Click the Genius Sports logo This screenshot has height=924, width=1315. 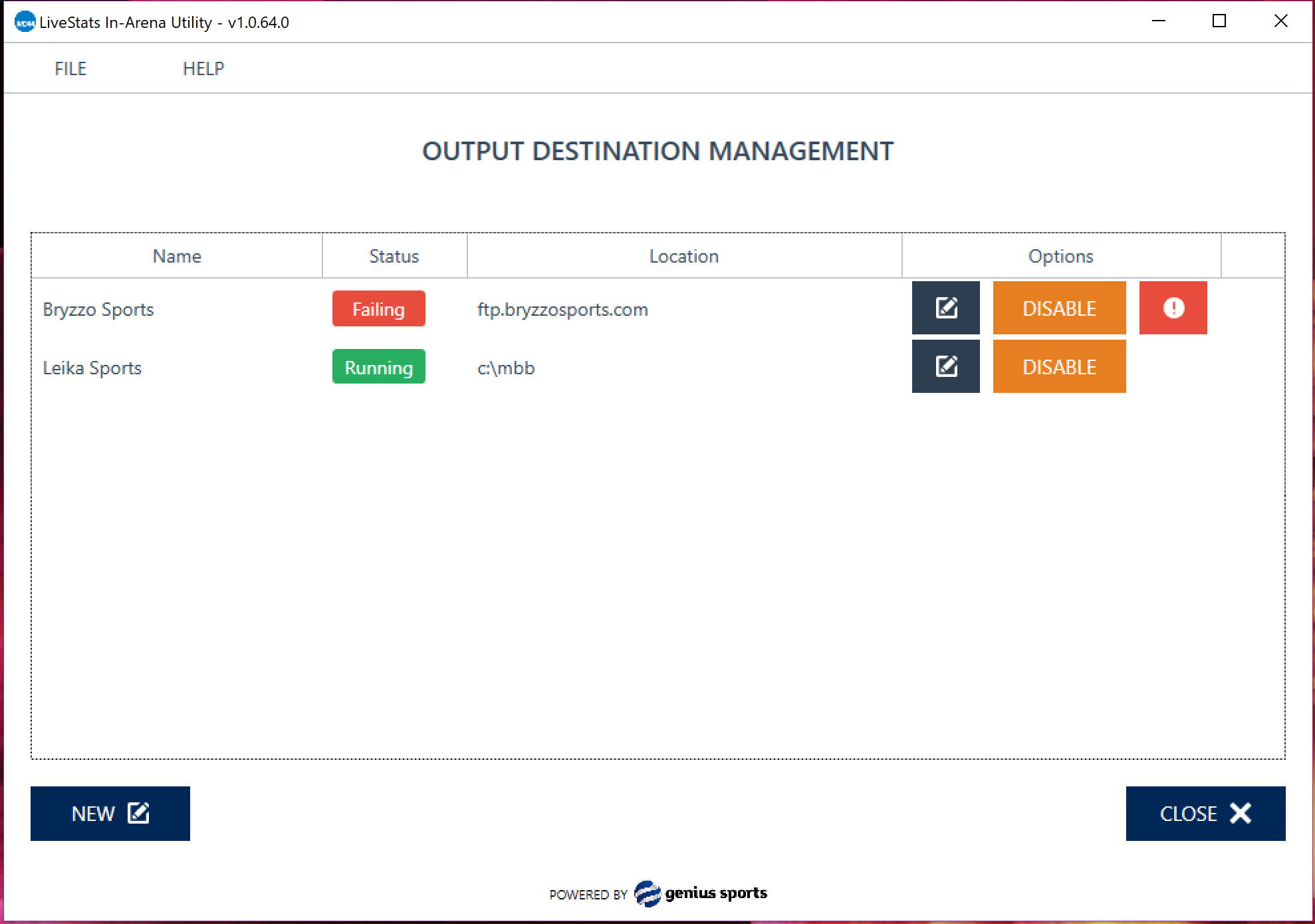pyautogui.click(x=701, y=893)
